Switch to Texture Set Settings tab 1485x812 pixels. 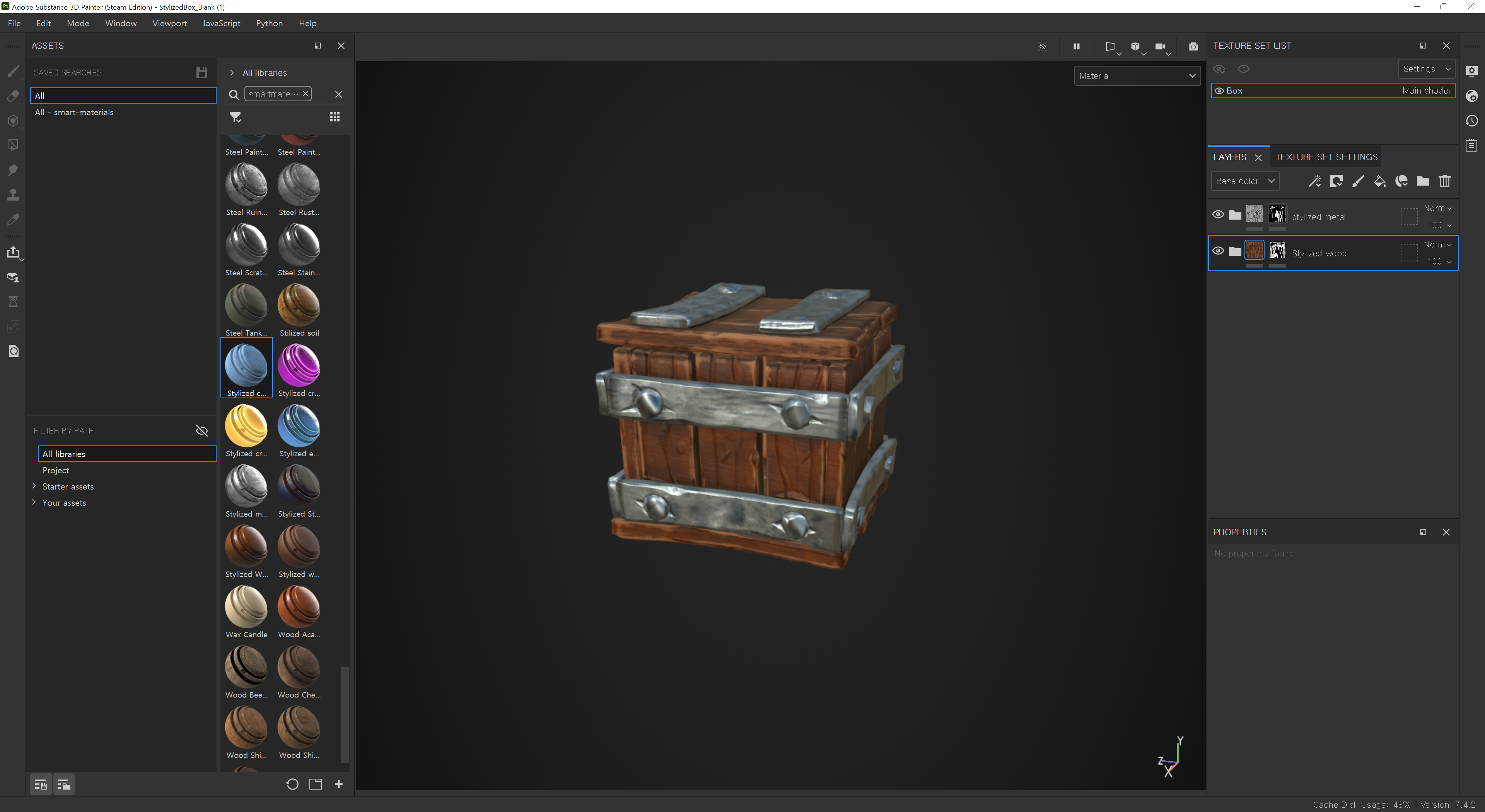coord(1326,157)
